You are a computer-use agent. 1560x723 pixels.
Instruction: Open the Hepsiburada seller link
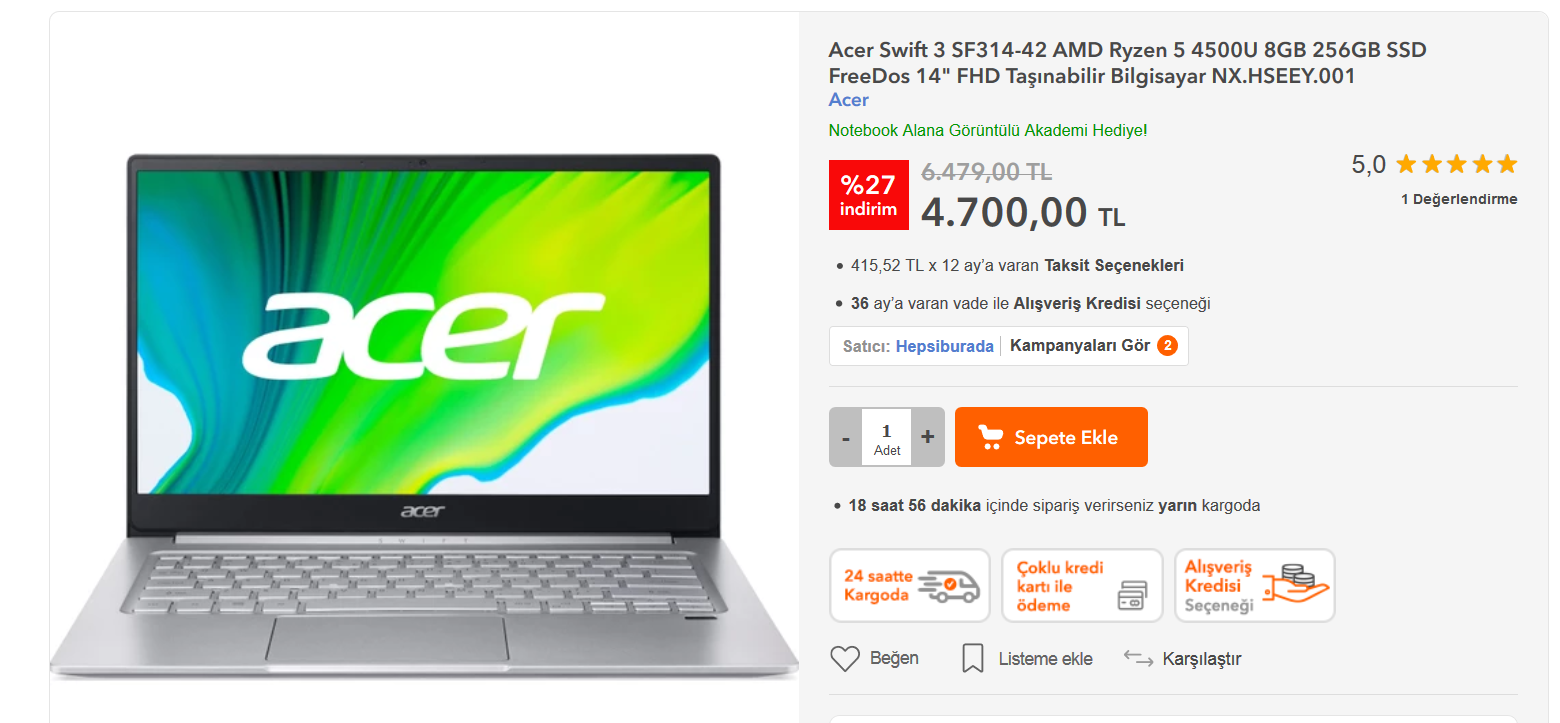[945, 346]
